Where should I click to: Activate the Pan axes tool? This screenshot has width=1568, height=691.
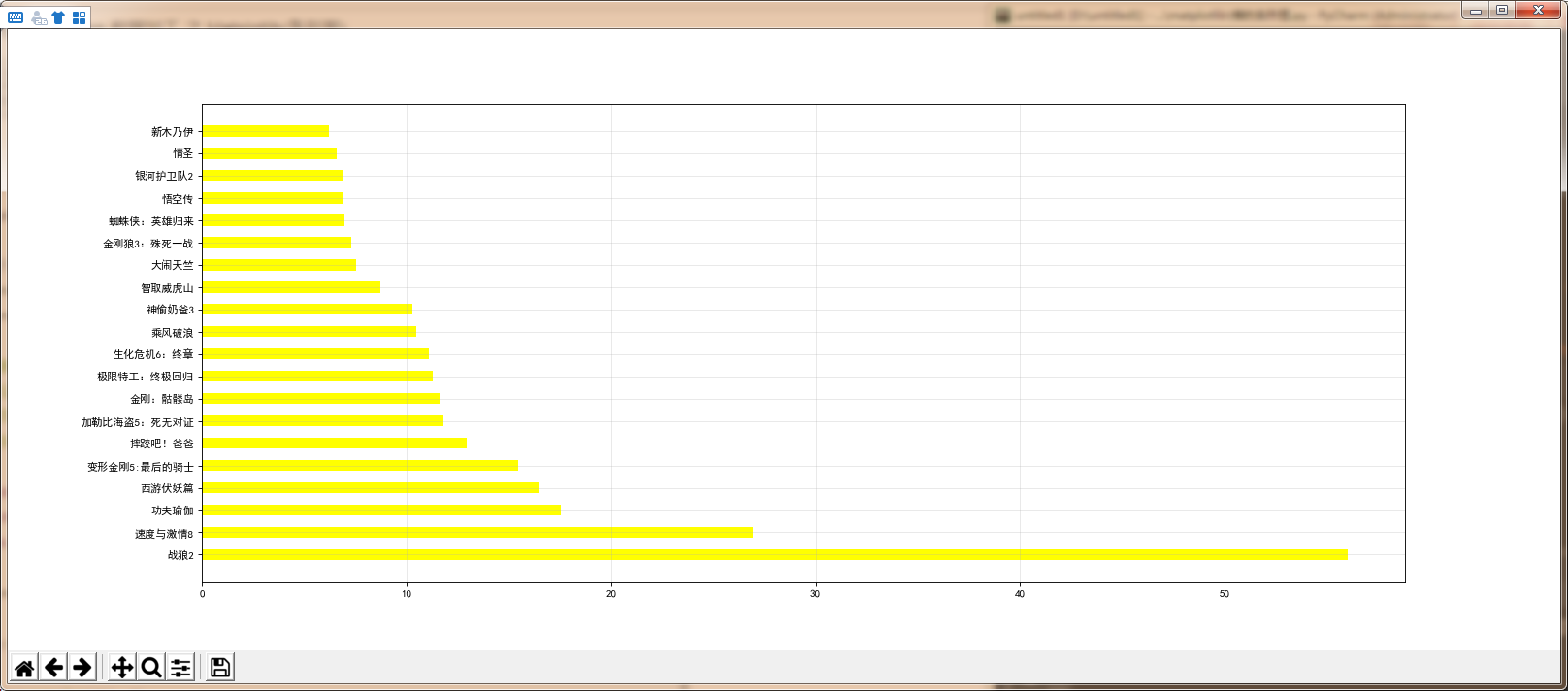[122, 667]
